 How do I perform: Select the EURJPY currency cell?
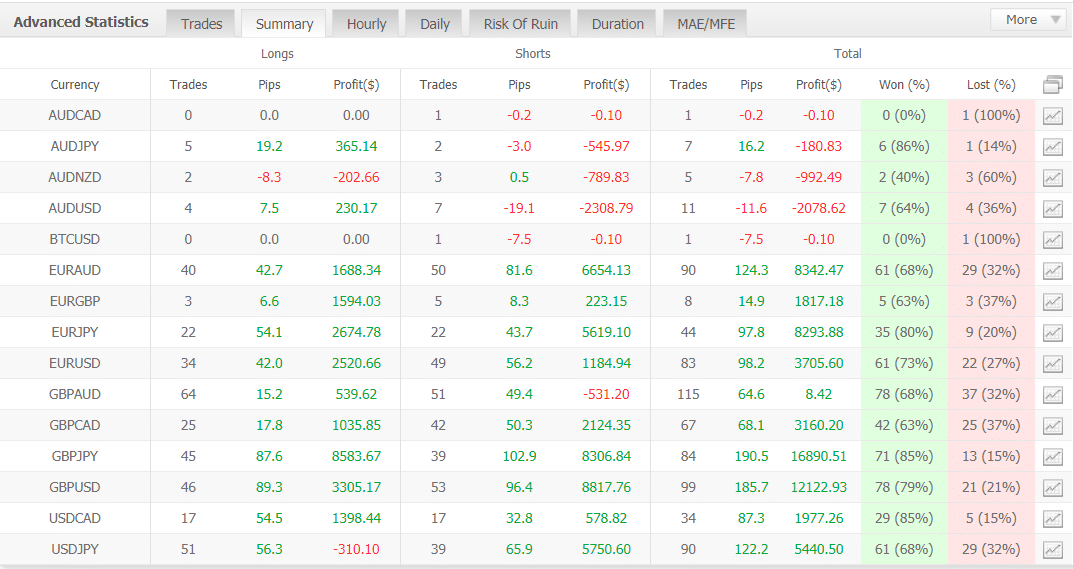(75, 333)
